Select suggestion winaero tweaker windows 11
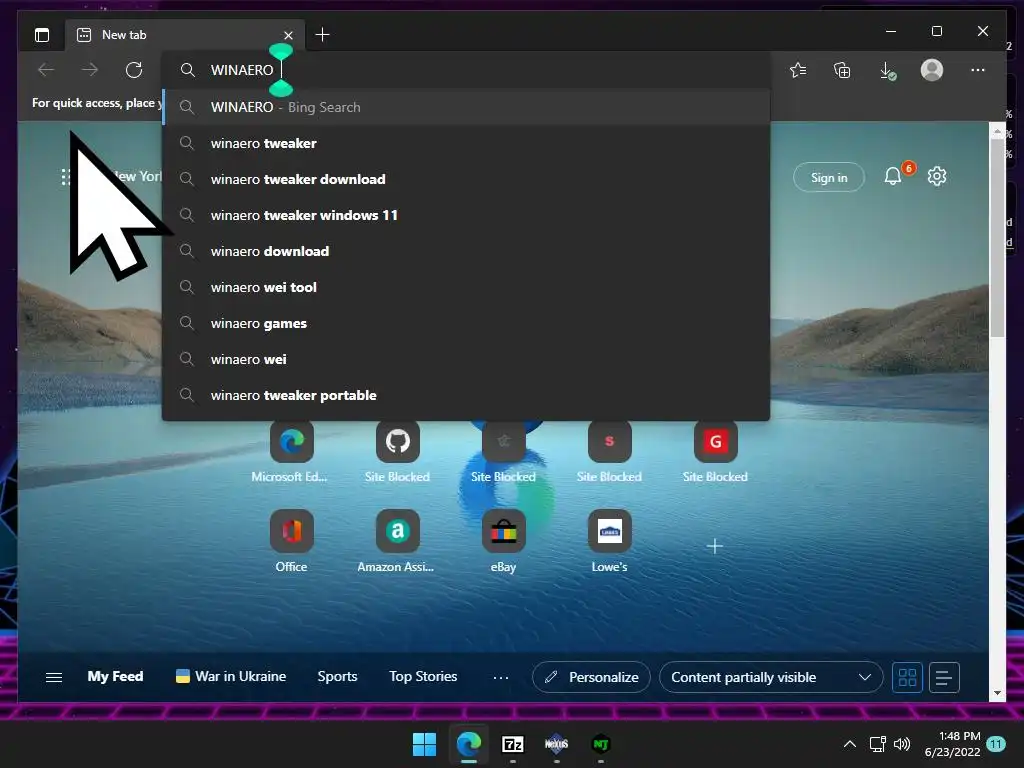 pos(466,215)
